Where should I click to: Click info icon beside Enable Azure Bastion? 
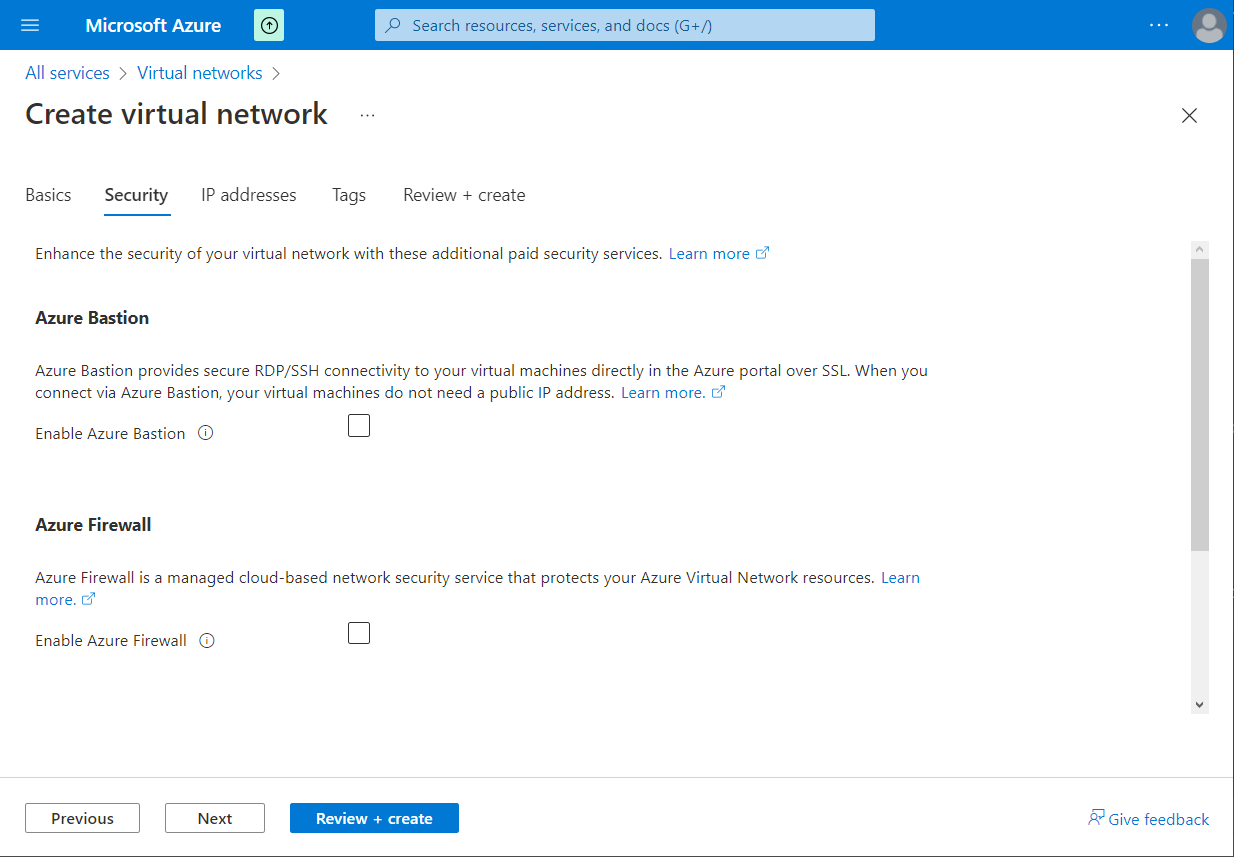tap(206, 433)
